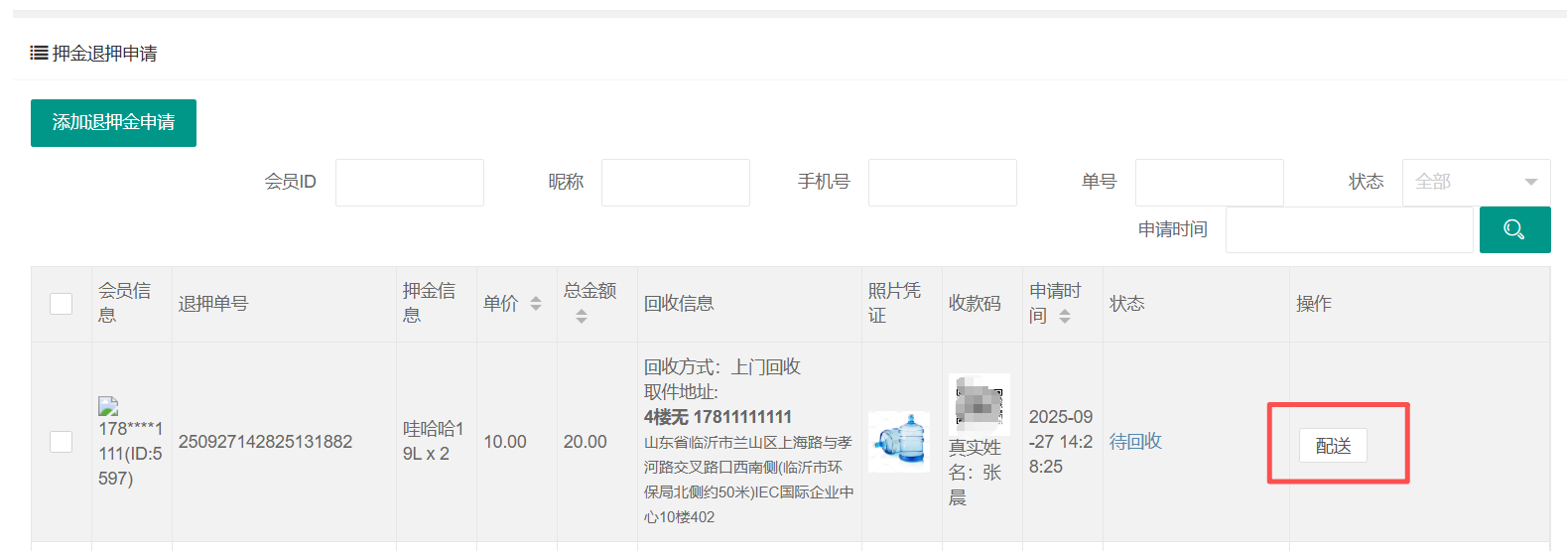Click the 单号 input box
Viewport: 1568px width, 560px height.
point(1209,183)
